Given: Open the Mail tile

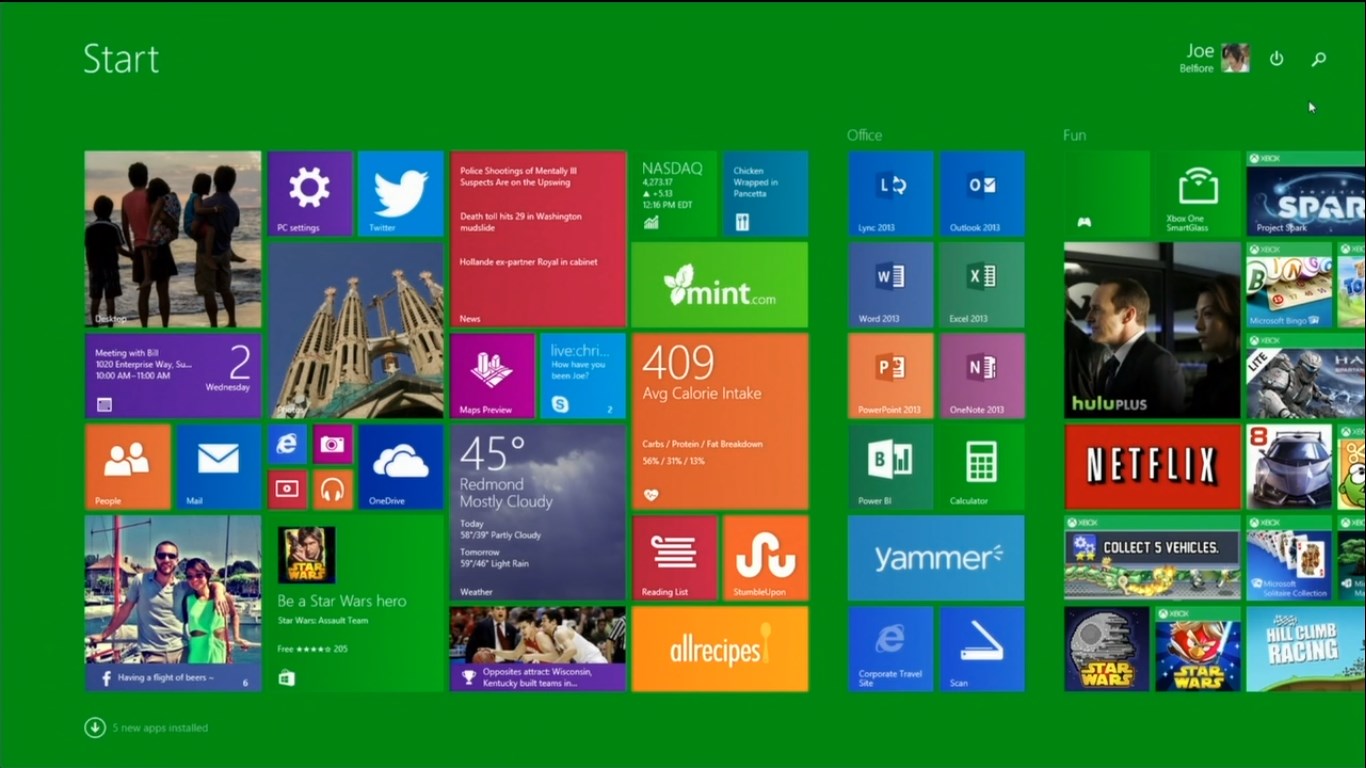Looking at the screenshot, I should coord(218,467).
